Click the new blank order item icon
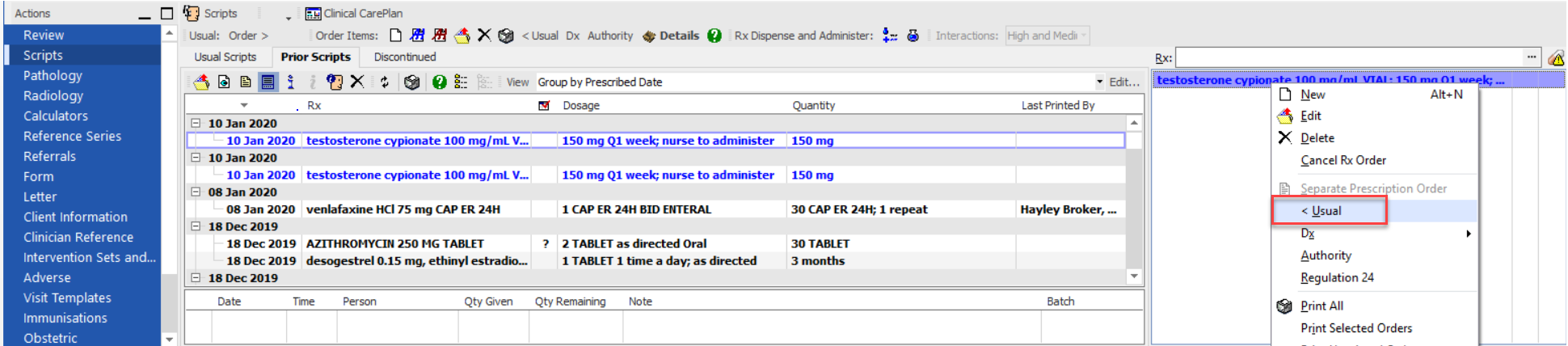This screenshot has width=1568, height=346. pyautogui.click(x=395, y=36)
